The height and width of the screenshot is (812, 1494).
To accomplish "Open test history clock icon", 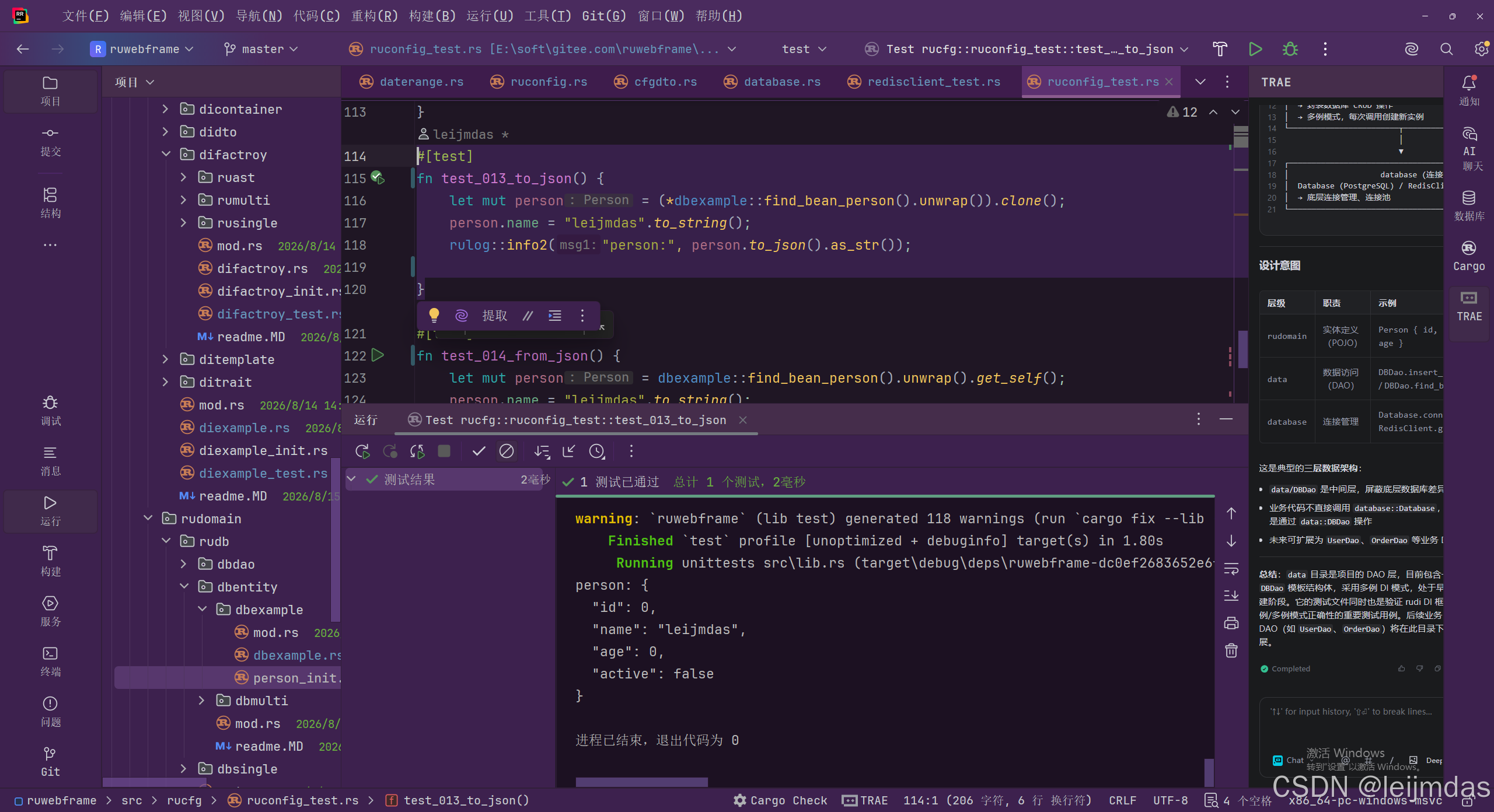I will tap(597, 451).
